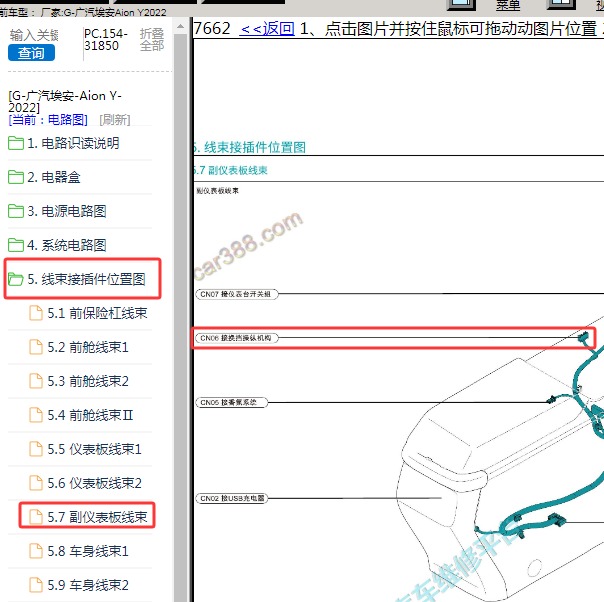Expand folder 2. 电器盒
The height and width of the screenshot is (602, 604).
54,177
